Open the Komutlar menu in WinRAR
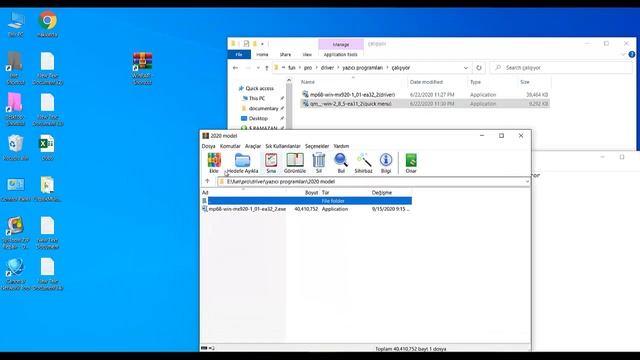Viewport: 640px width, 360px height. pos(230,146)
